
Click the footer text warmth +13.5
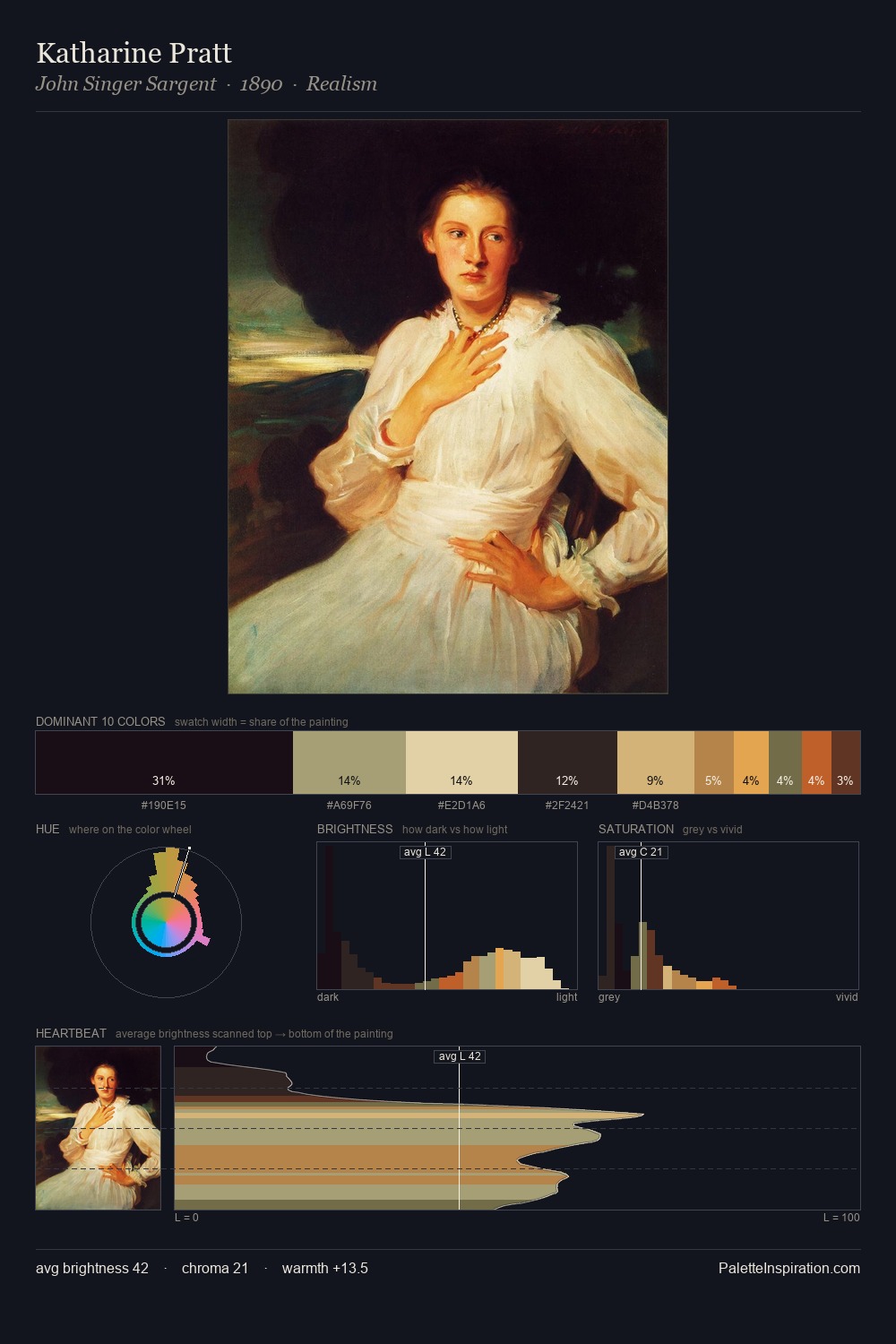(x=325, y=1268)
